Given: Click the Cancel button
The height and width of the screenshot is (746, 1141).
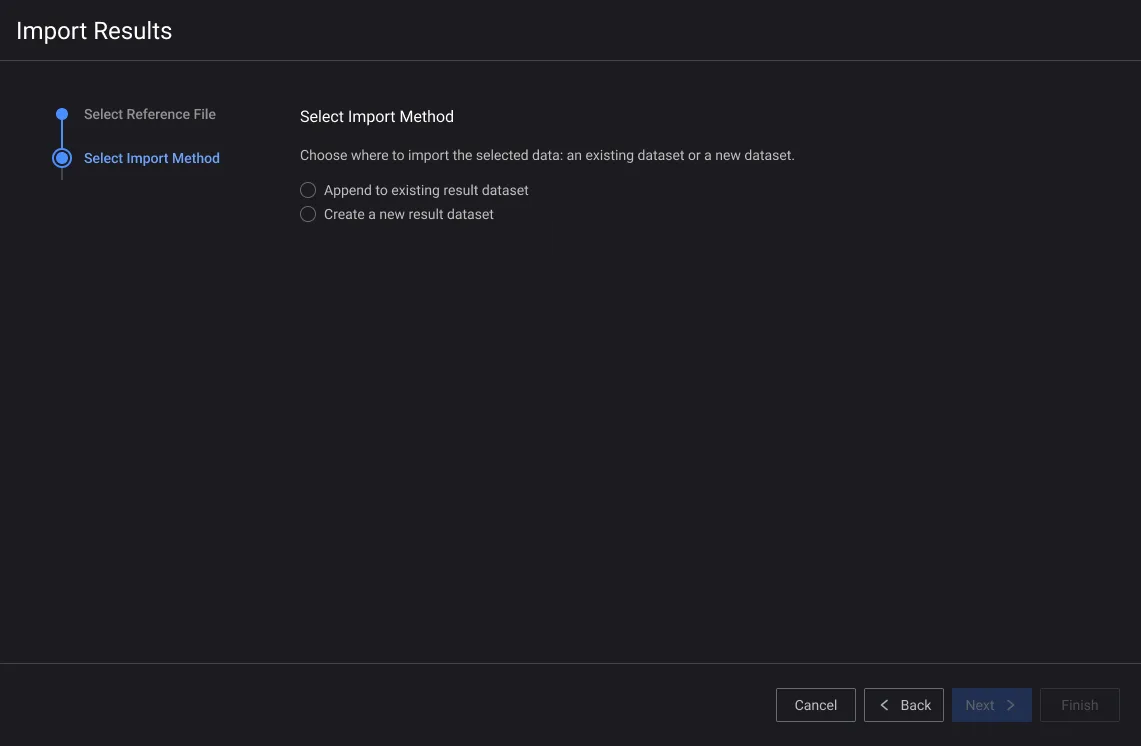Looking at the screenshot, I should [815, 705].
